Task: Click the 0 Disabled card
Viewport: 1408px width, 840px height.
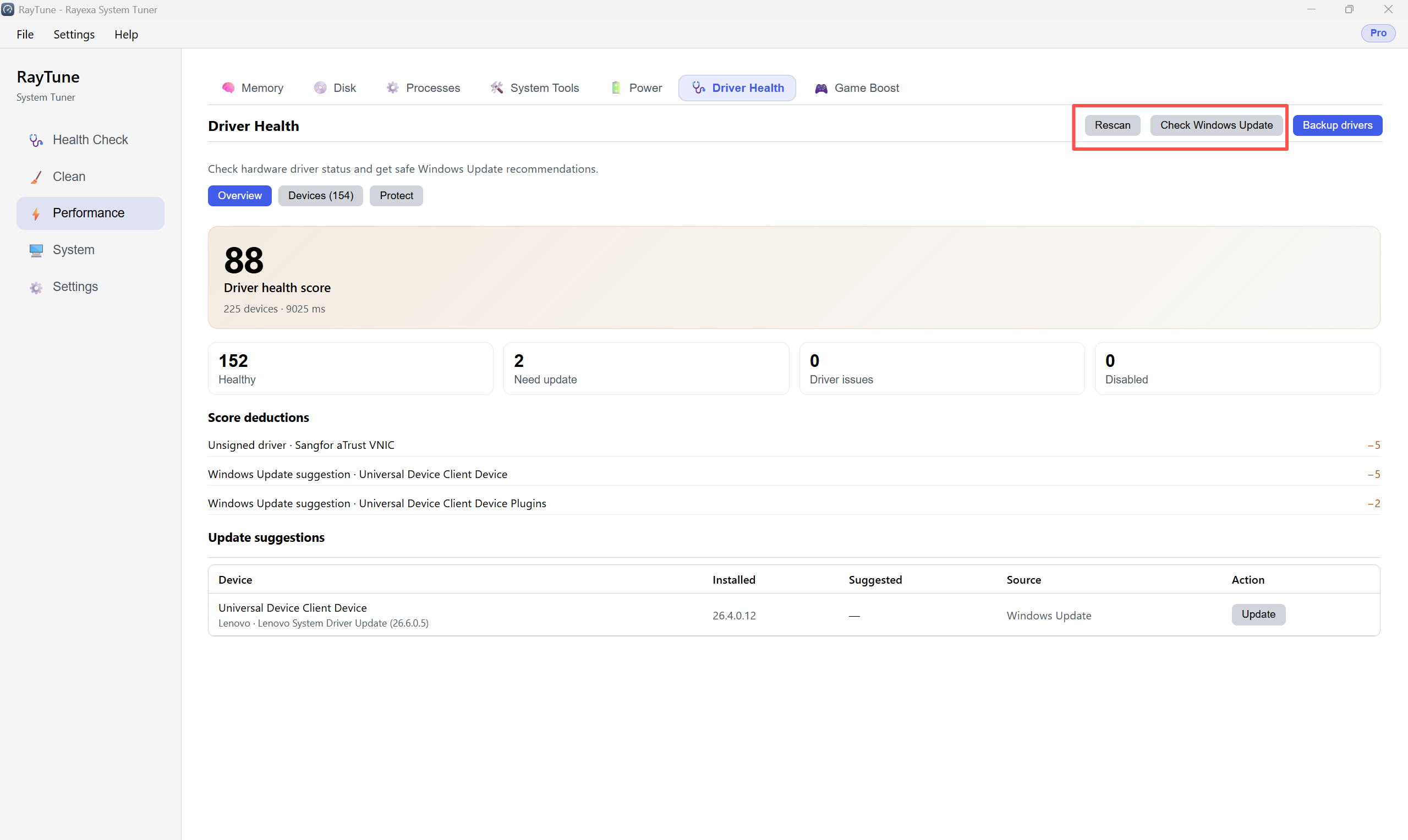Action: pyautogui.click(x=1237, y=369)
